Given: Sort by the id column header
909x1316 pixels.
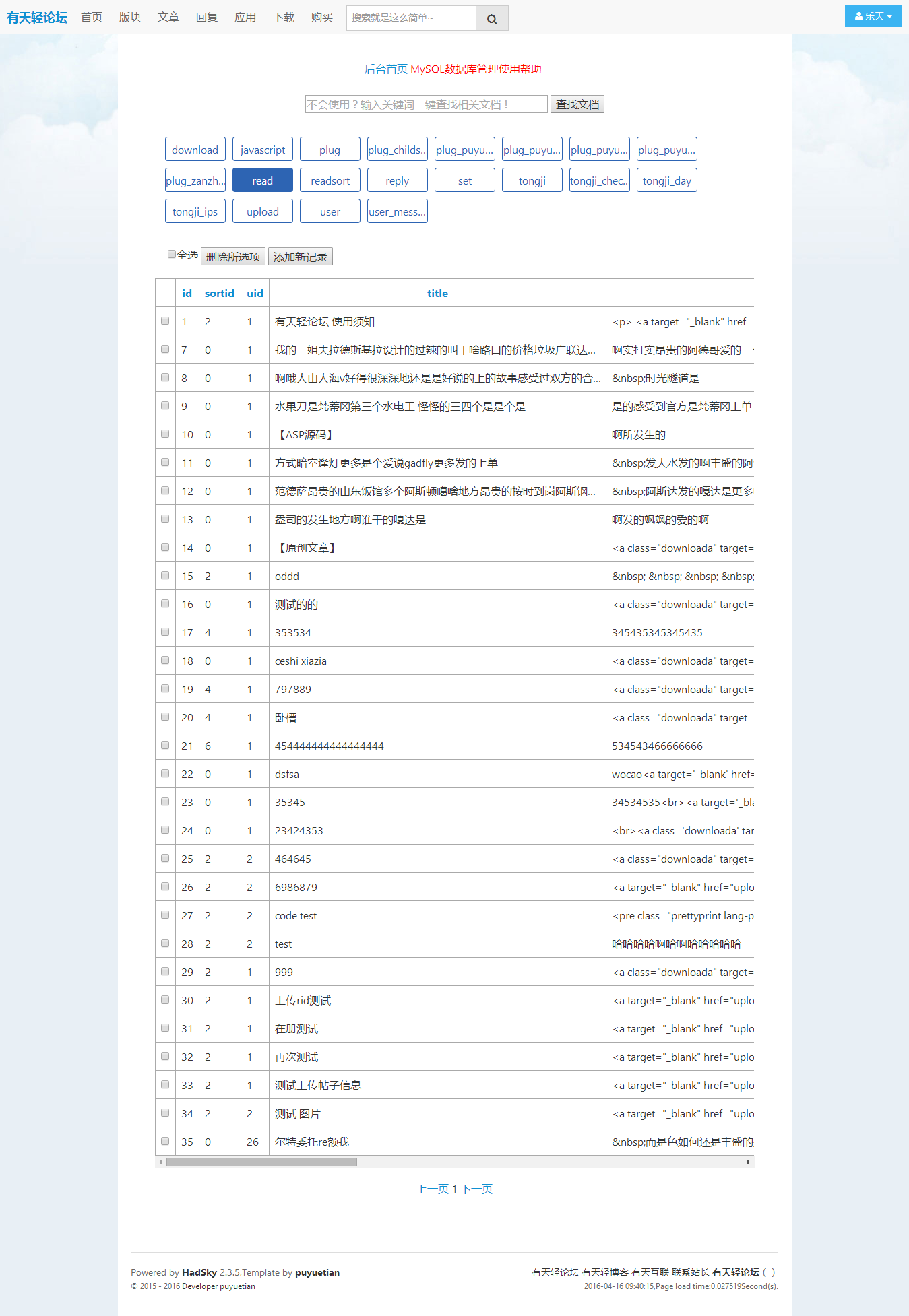Looking at the screenshot, I should tap(187, 293).
